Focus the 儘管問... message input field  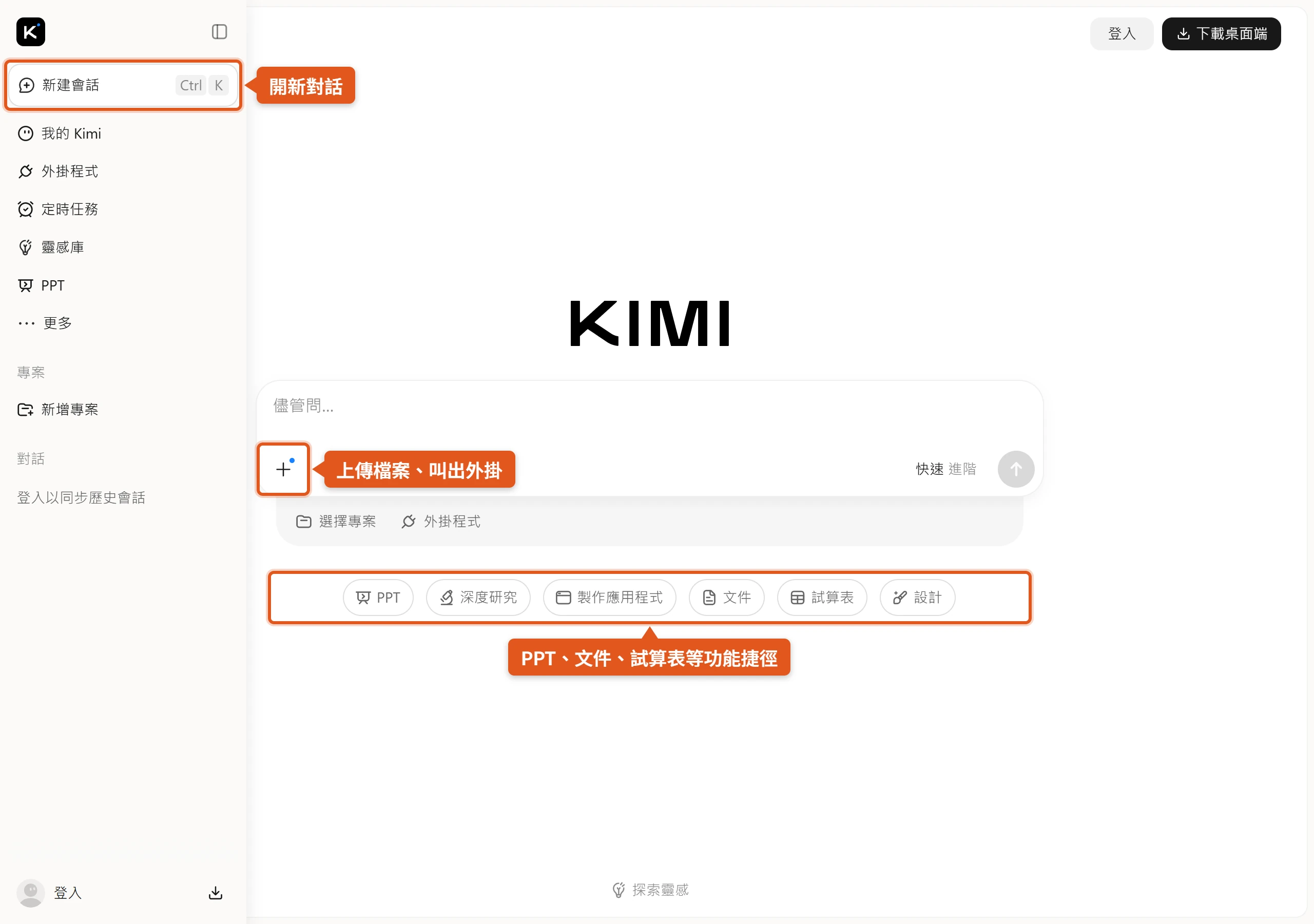click(649, 406)
